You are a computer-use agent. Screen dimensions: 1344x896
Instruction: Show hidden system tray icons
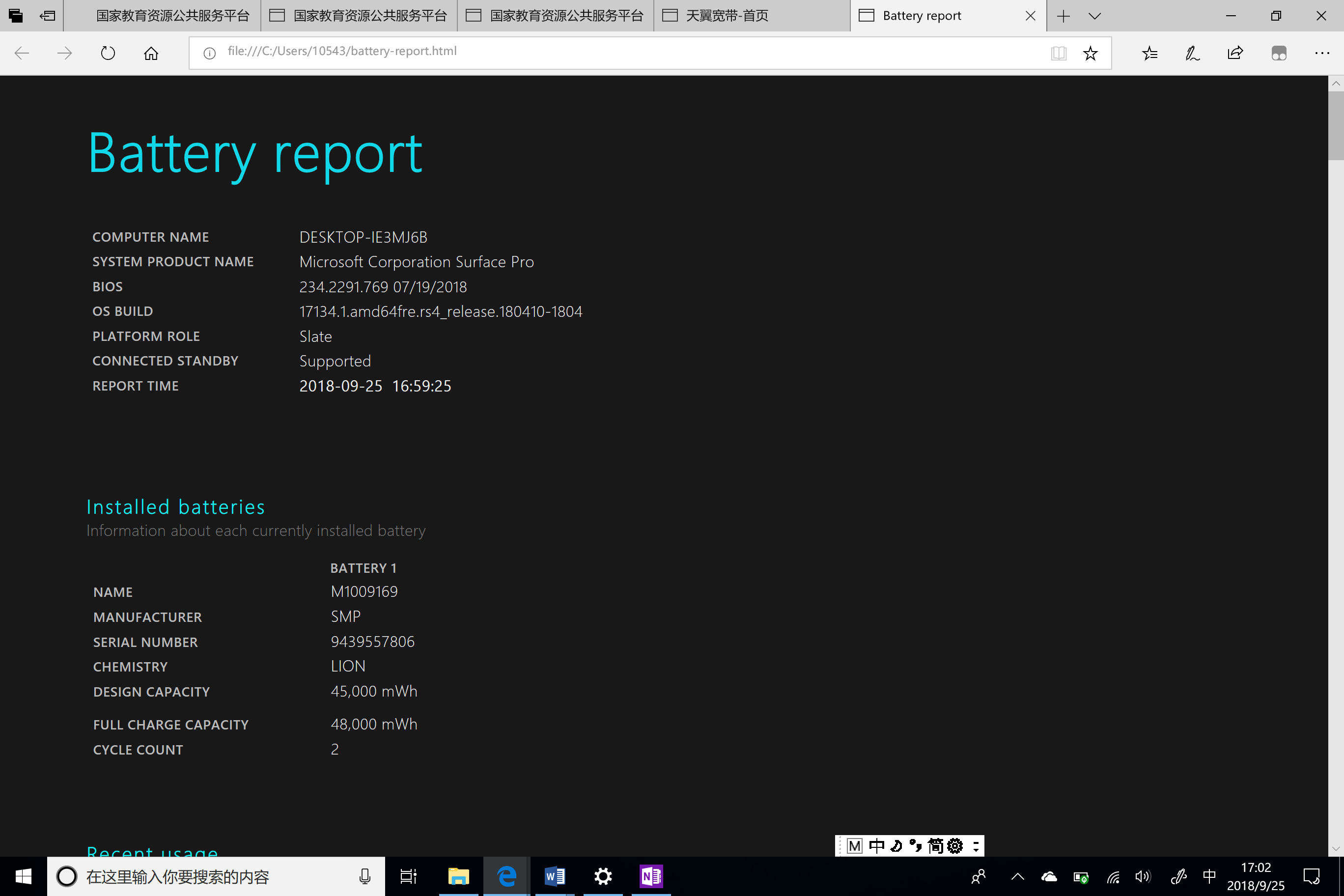click(x=1018, y=876)
